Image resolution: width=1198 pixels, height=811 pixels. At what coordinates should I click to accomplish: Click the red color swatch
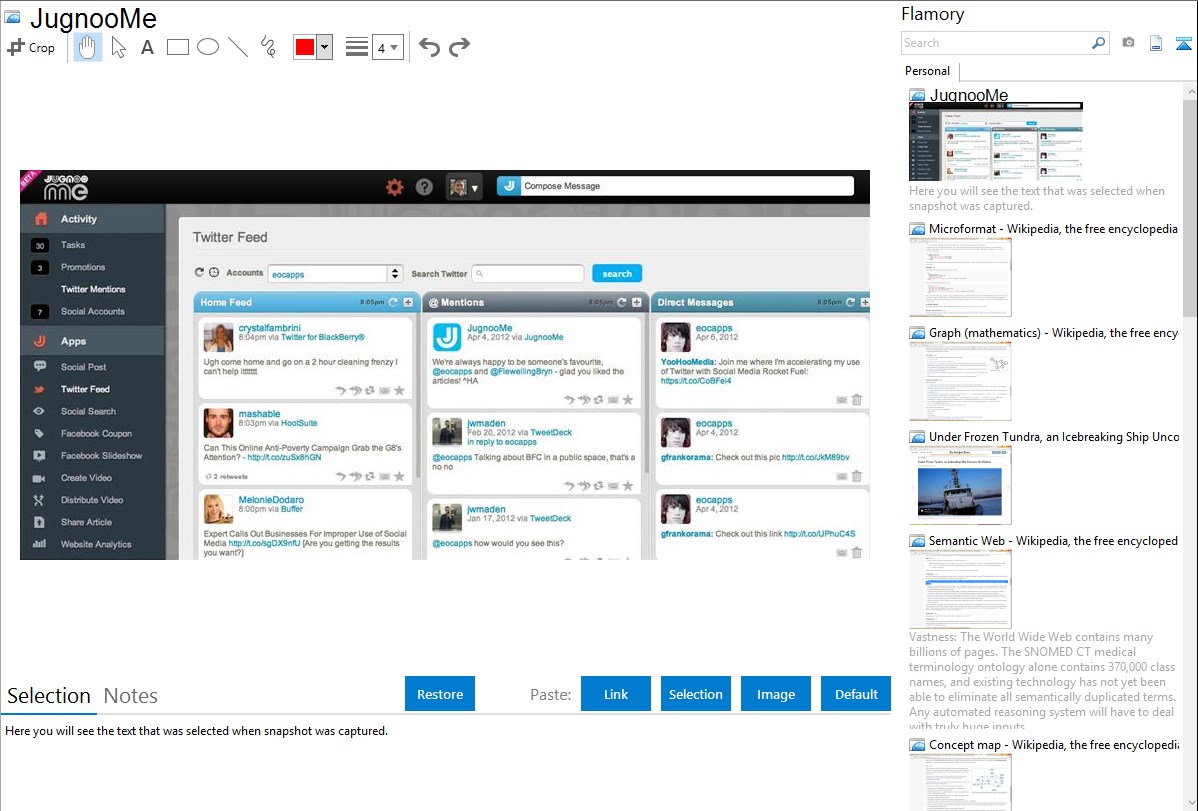pyautogui.click(x=305, y=47)
